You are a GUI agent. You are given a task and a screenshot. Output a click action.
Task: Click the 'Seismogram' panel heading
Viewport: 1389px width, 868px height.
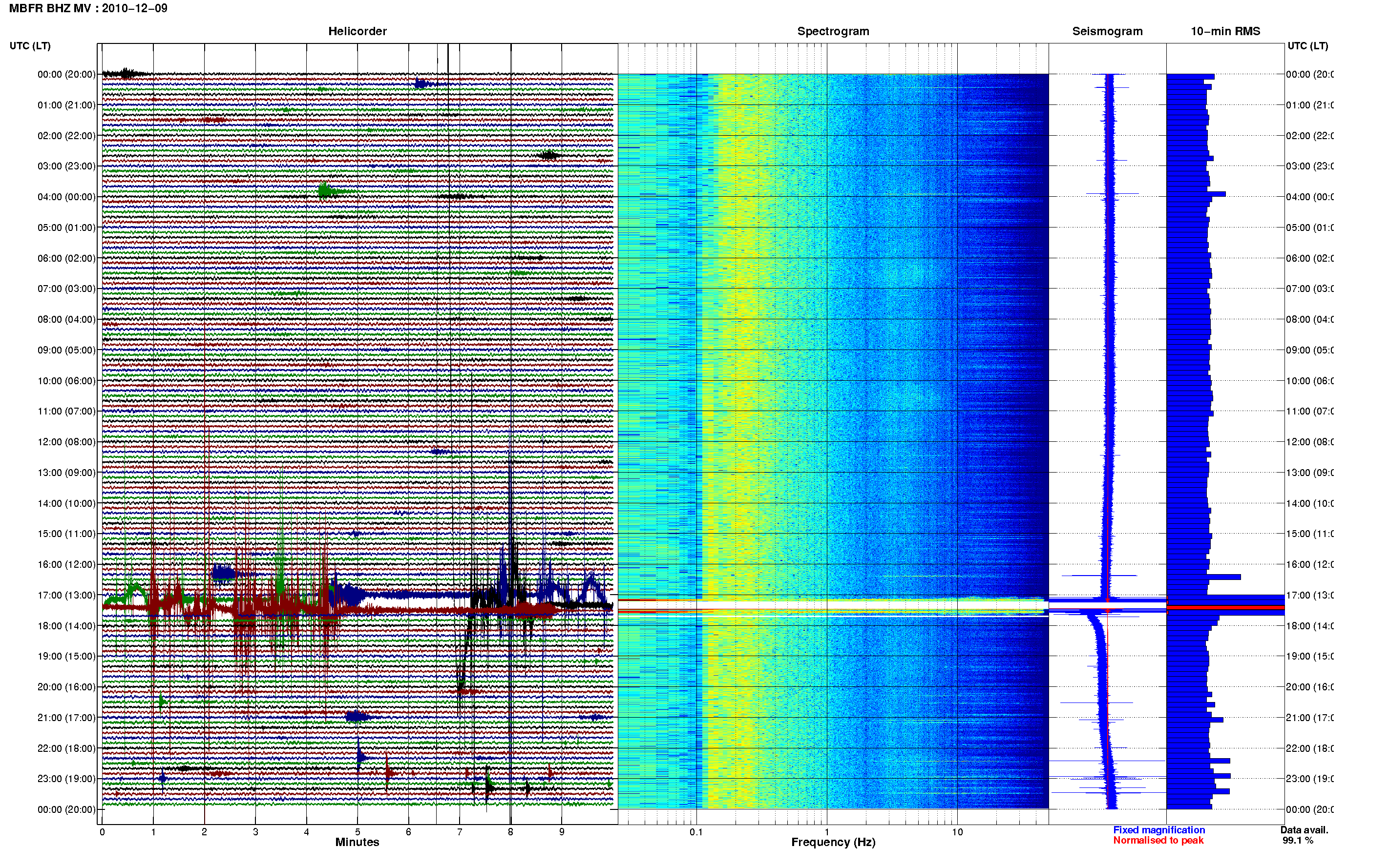[1107, 31]
